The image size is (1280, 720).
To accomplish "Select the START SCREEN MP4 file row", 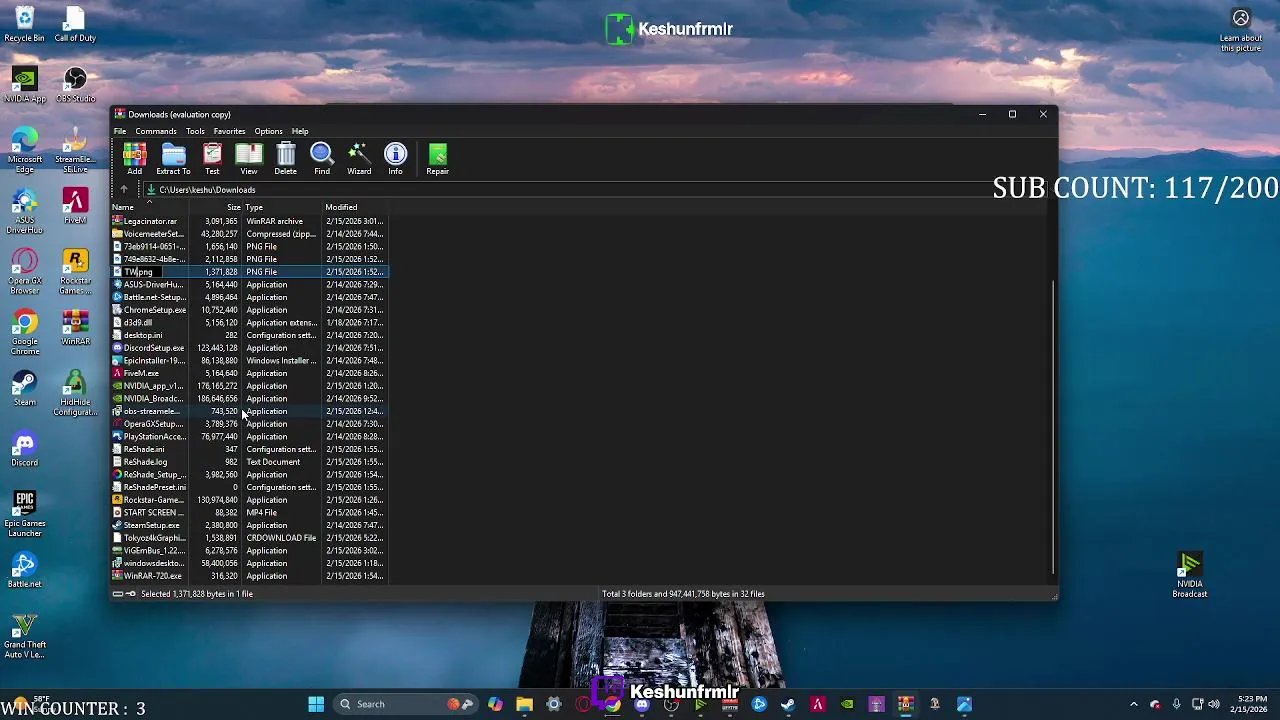I will point(248,513).
